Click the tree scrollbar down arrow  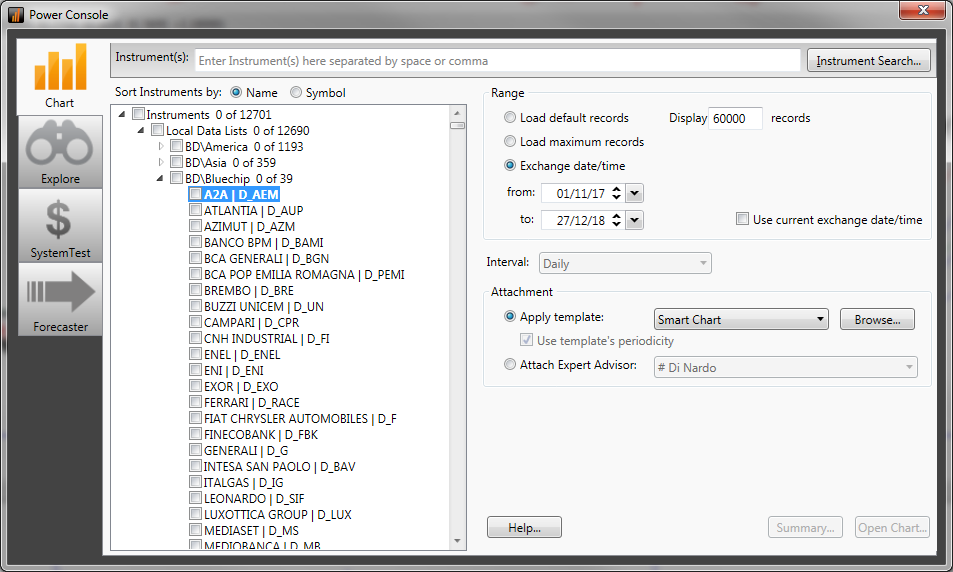457,541
